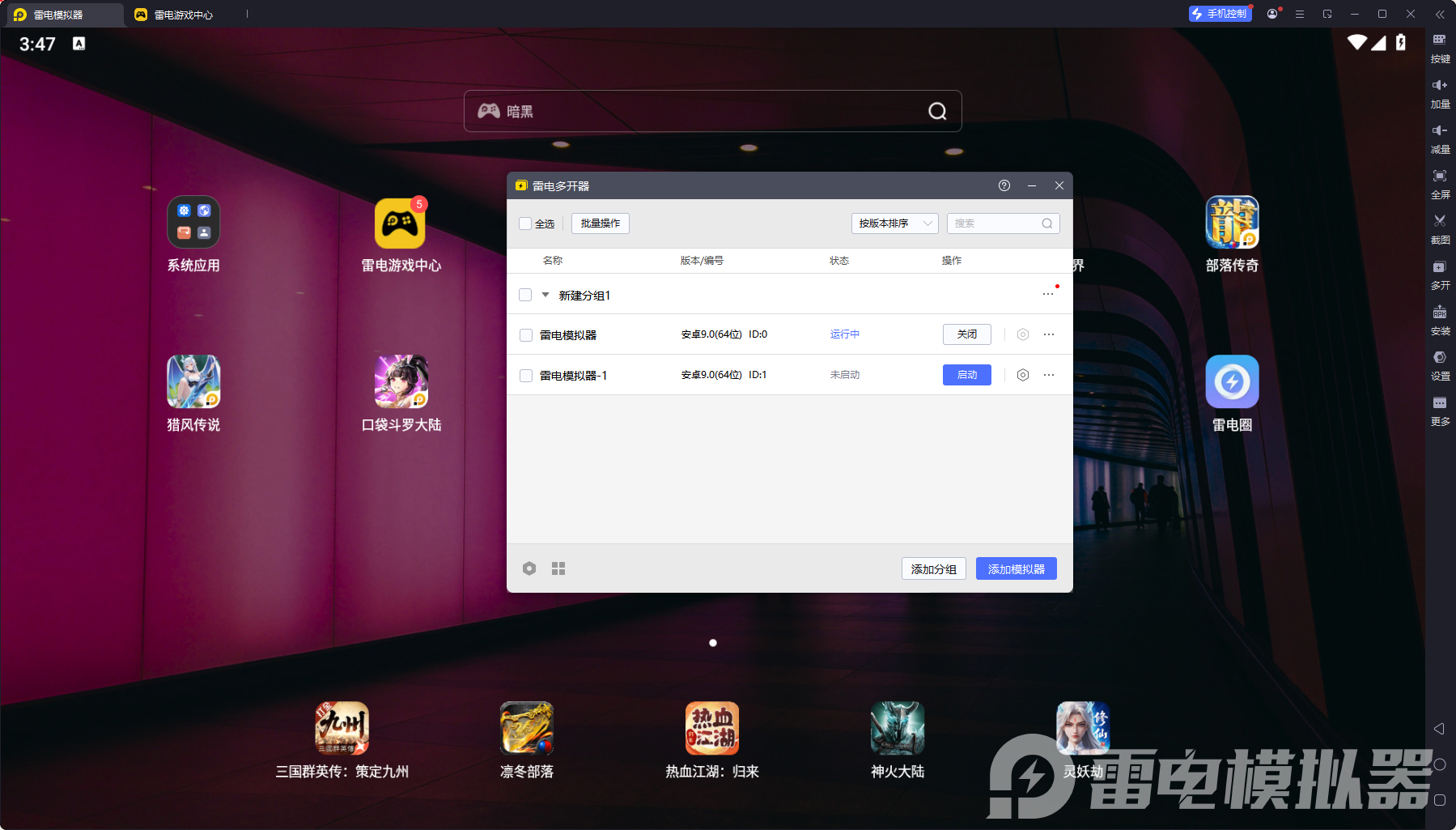Launch 热血江湖：归来 game

pos(712,728)
